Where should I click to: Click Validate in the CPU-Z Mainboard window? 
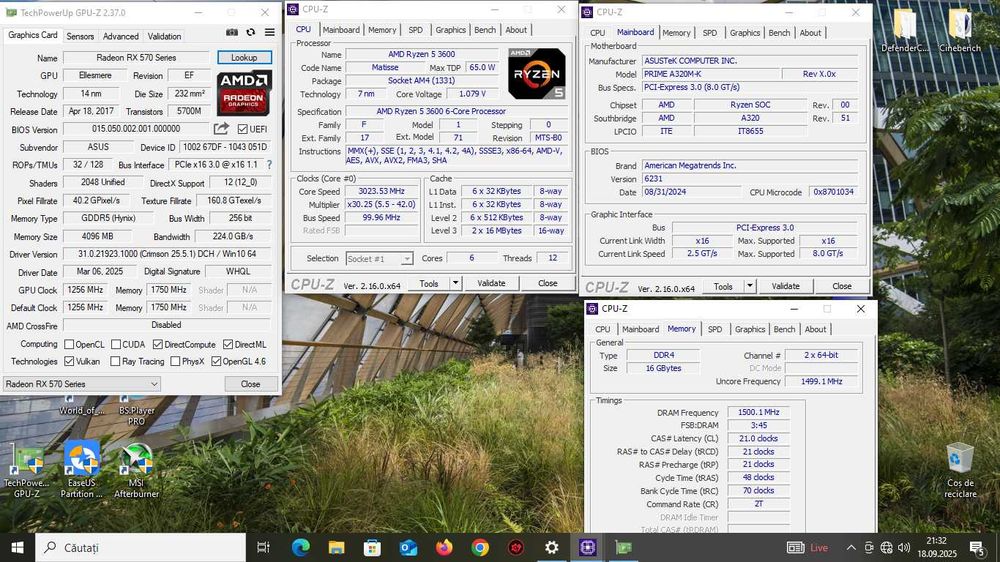pyautogui.click(x=786, y=286)
